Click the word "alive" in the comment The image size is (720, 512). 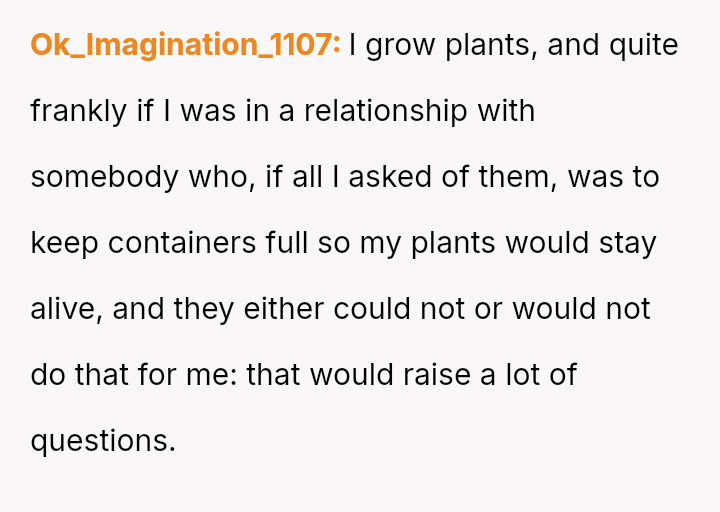(65, 309)
